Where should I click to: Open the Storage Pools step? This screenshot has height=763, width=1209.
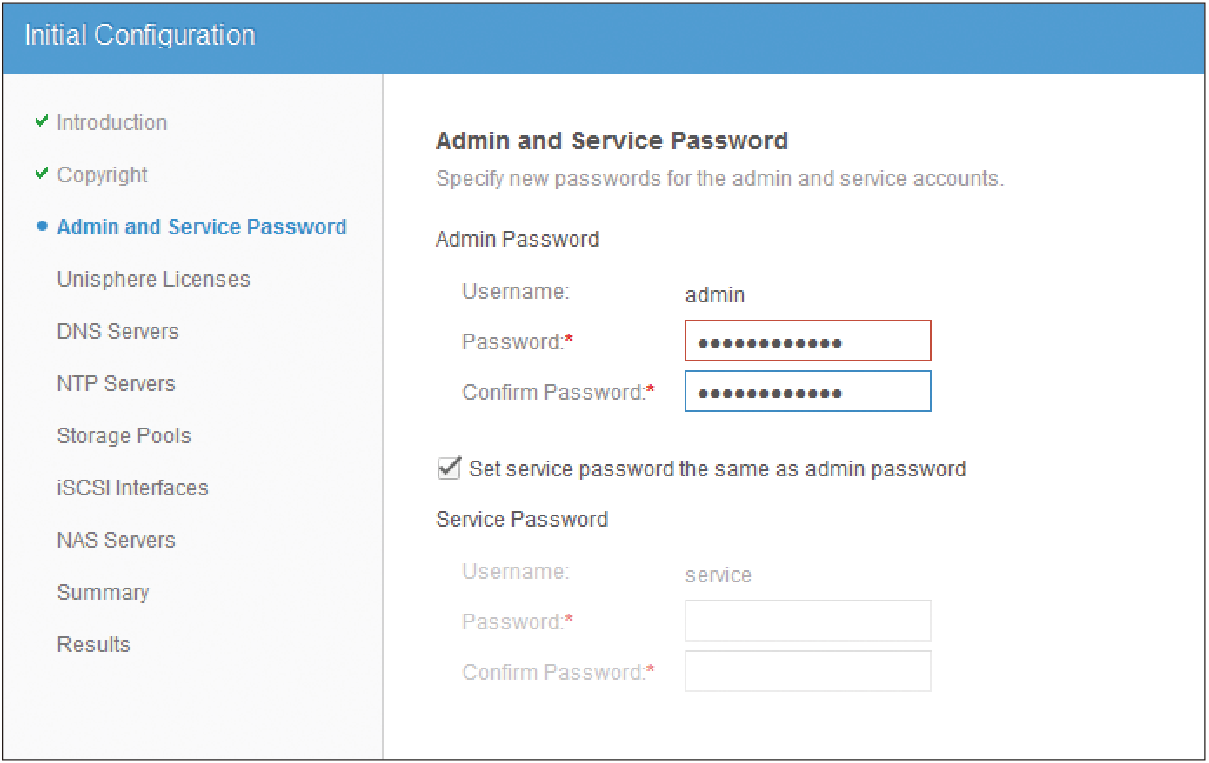coord(124,436)
